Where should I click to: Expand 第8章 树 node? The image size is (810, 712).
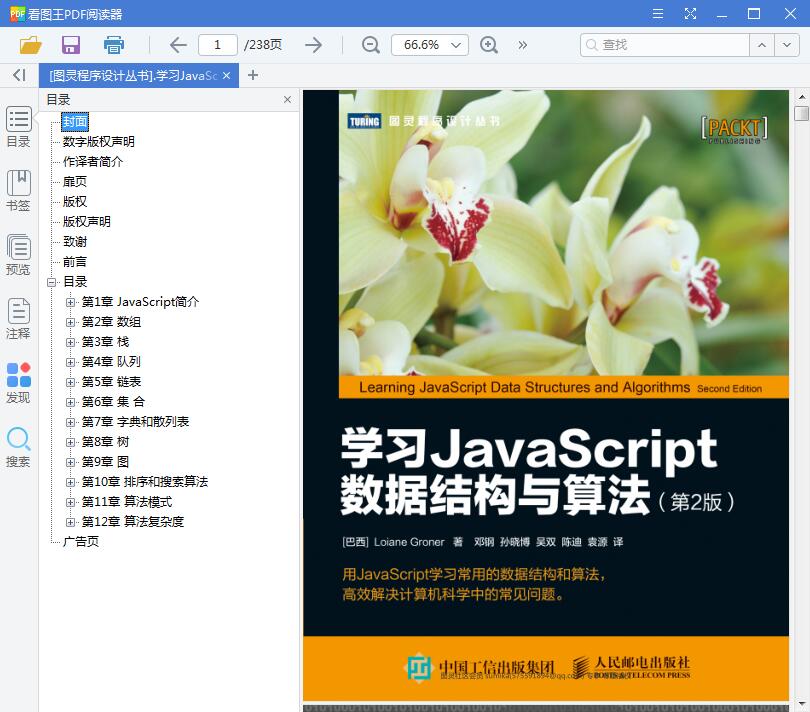pyautogui.click(x=70, y=442)
